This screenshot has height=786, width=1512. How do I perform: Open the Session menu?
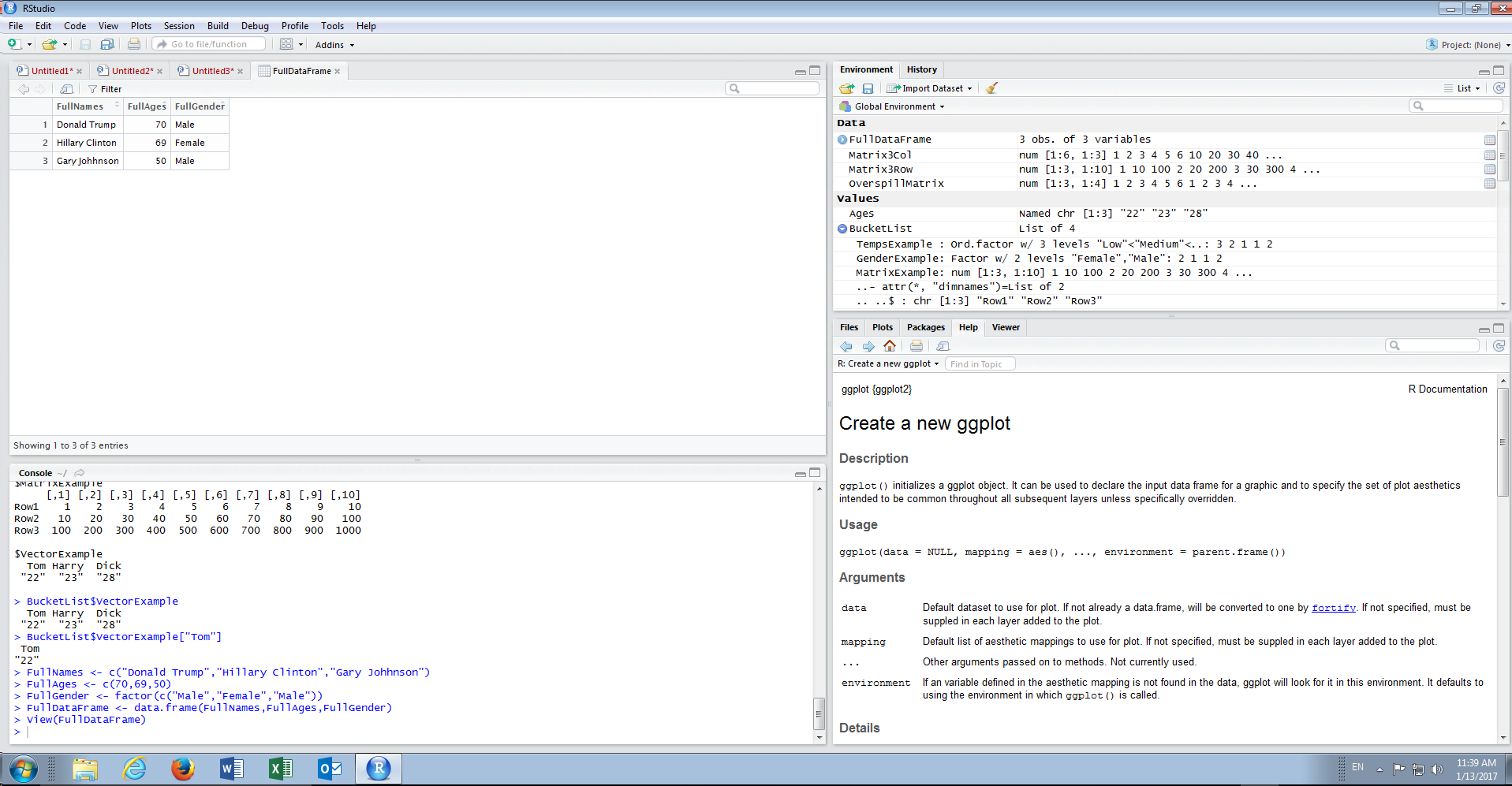click(x=179, y=26)
